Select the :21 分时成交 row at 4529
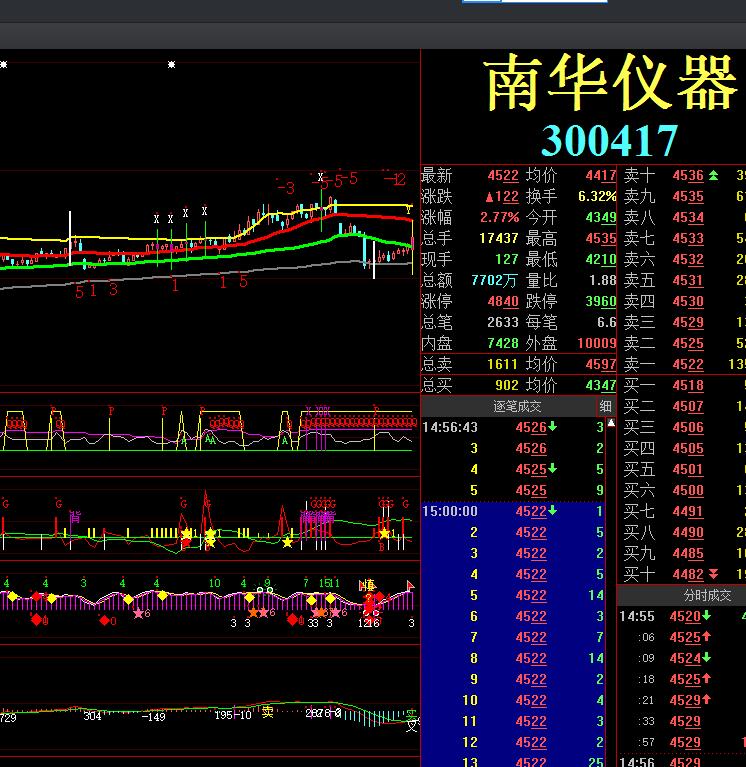This screenshot has height=767, width=746. pos(682,700)
